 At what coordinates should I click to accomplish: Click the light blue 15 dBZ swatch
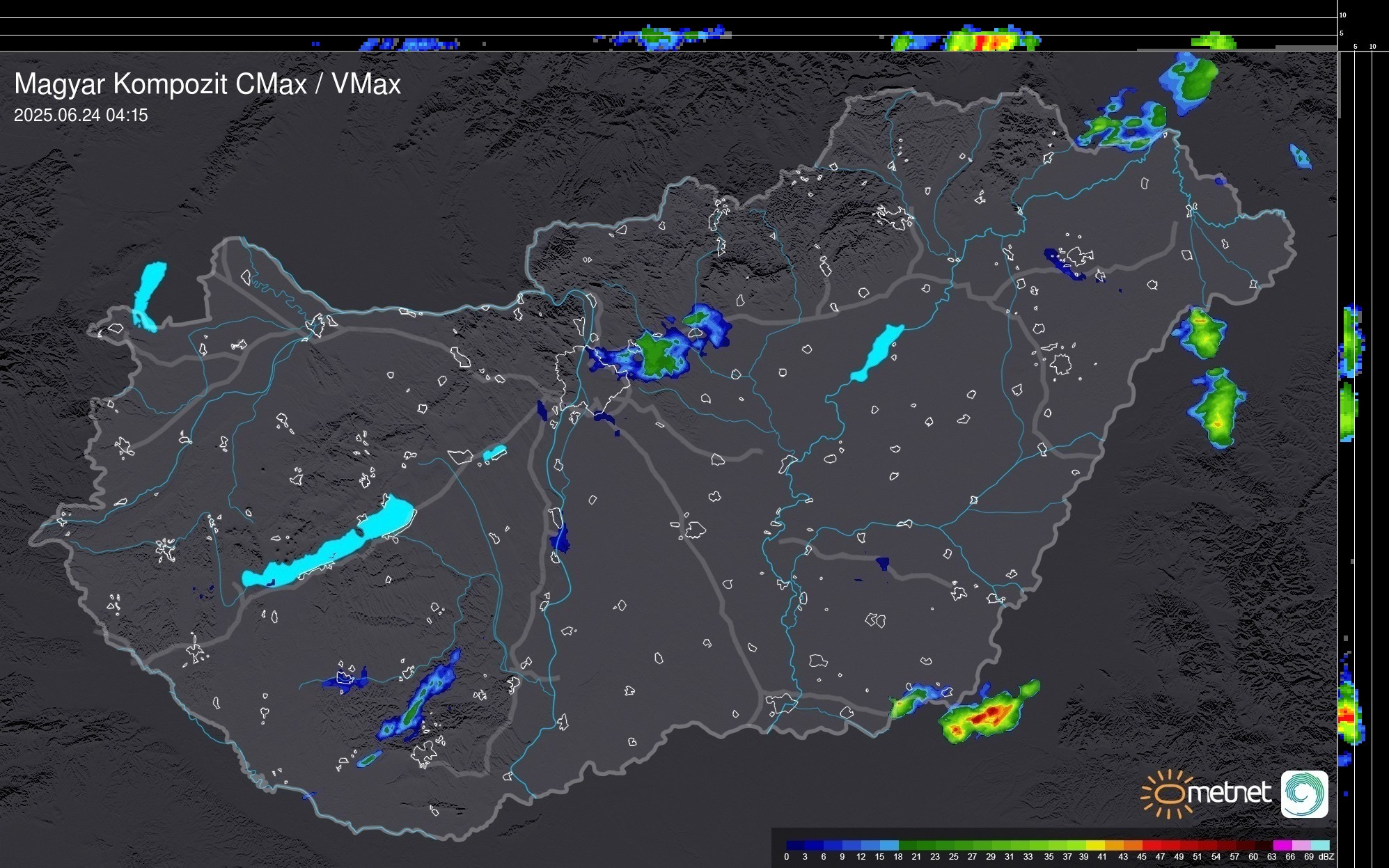tap(889, 845)
